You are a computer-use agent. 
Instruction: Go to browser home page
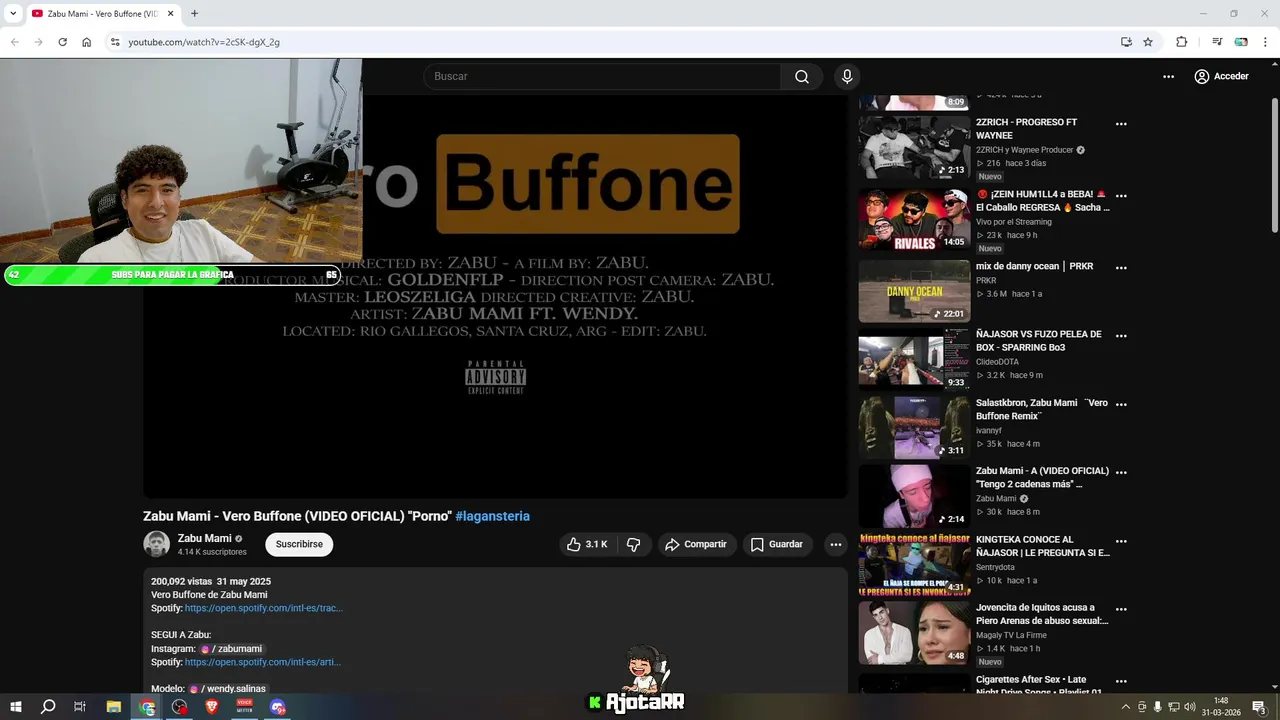point(87,42)
